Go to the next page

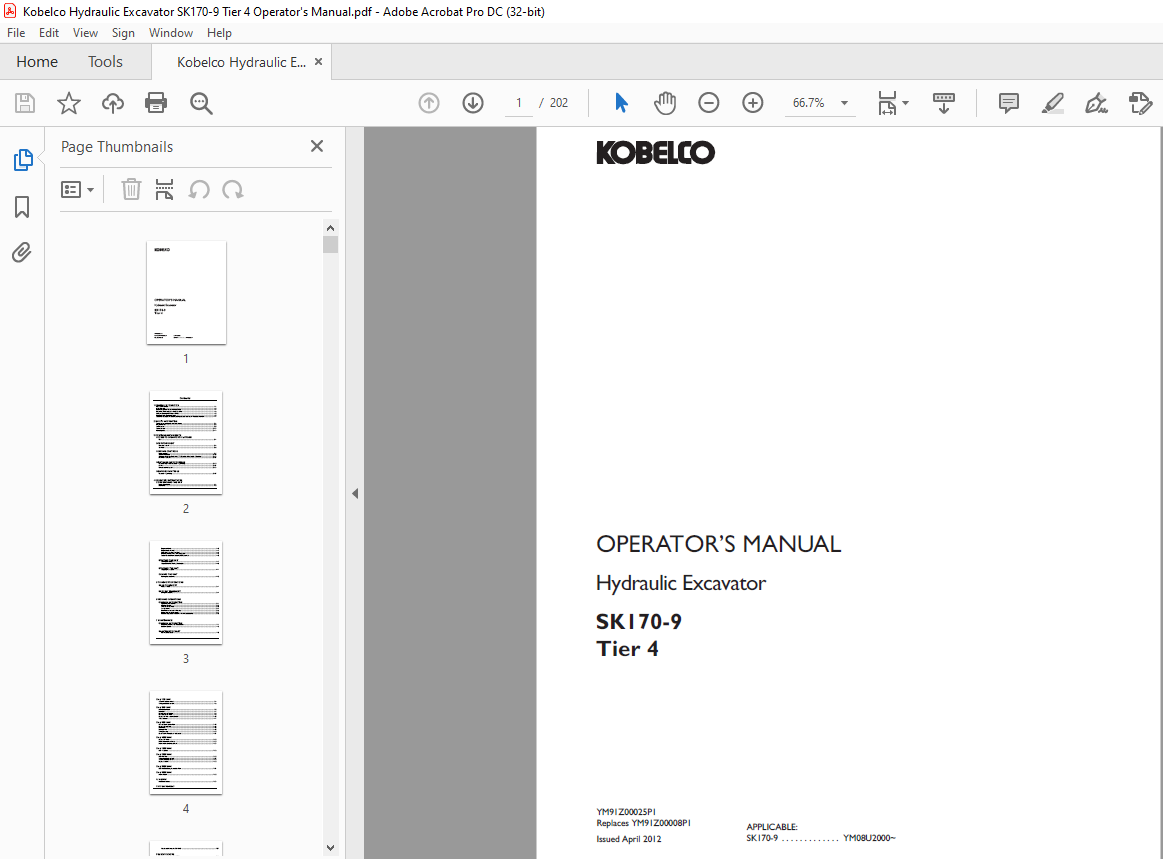(473, 103)
